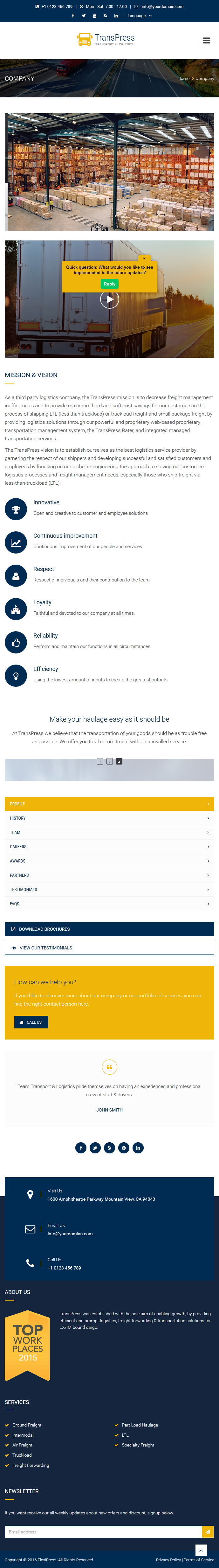Viewport: 219px width, 1568px height.
Task: Click the Pinterest round social icon
Action: click(x=124, y=1148)
